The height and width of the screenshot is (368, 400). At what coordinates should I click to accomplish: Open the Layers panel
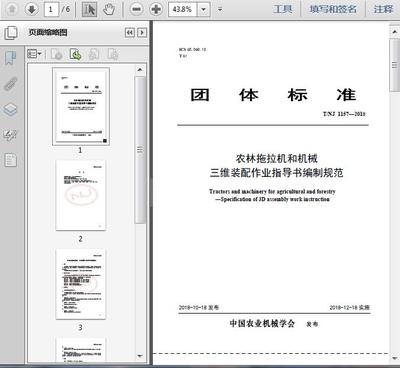[10, 109]
